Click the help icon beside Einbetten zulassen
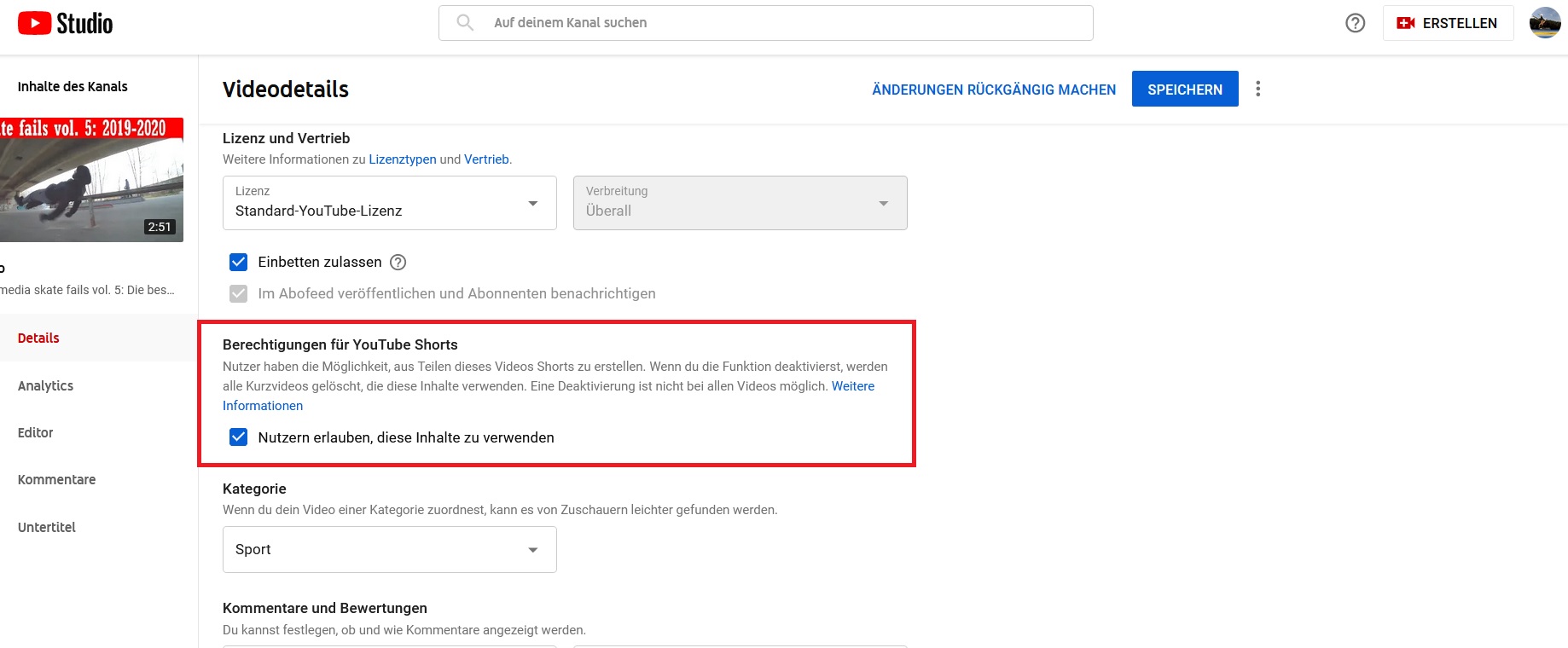This screenshot has height=648, width=1568. pos(398,263)
